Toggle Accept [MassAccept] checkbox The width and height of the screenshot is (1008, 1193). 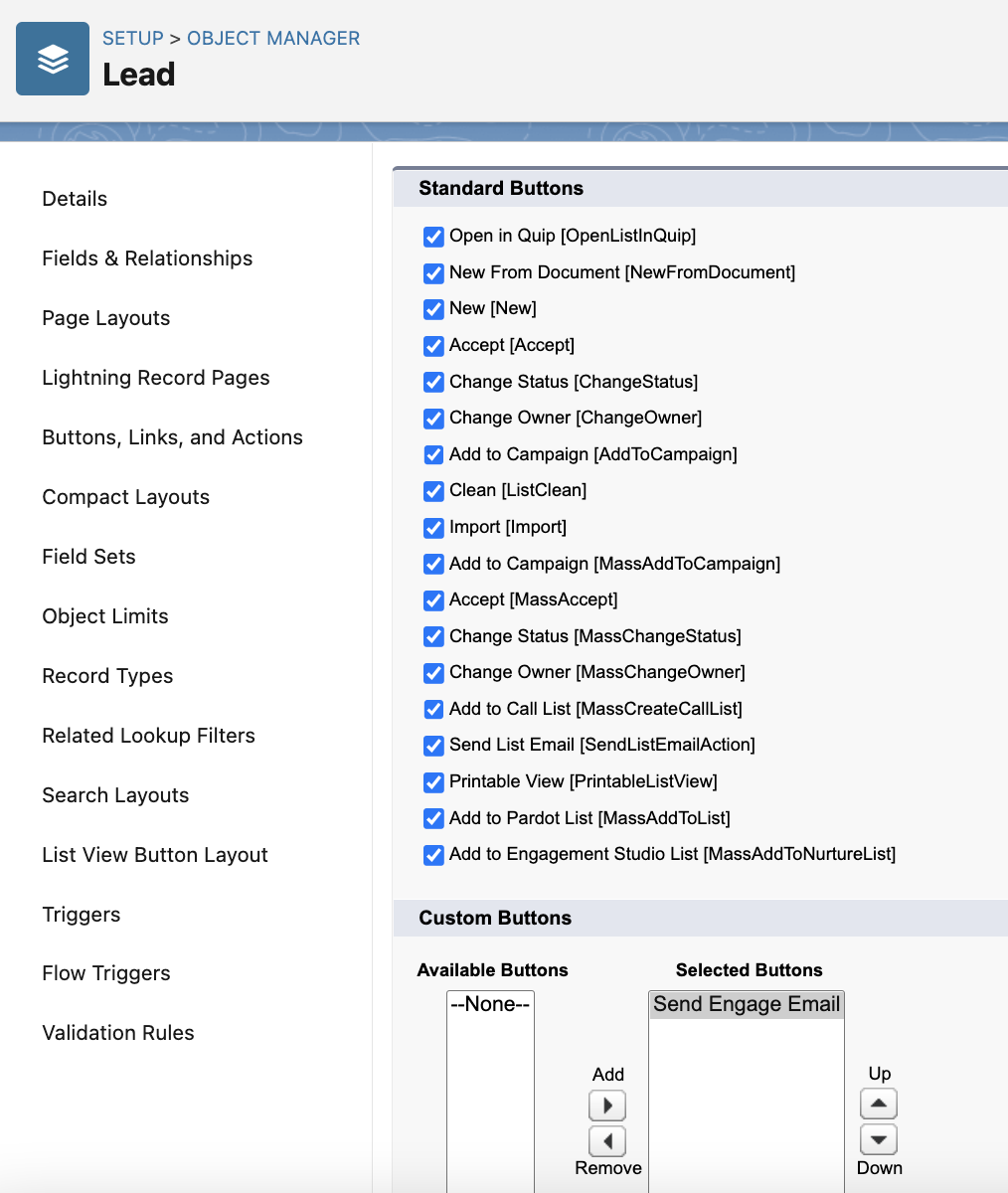[x=433, y=600]
